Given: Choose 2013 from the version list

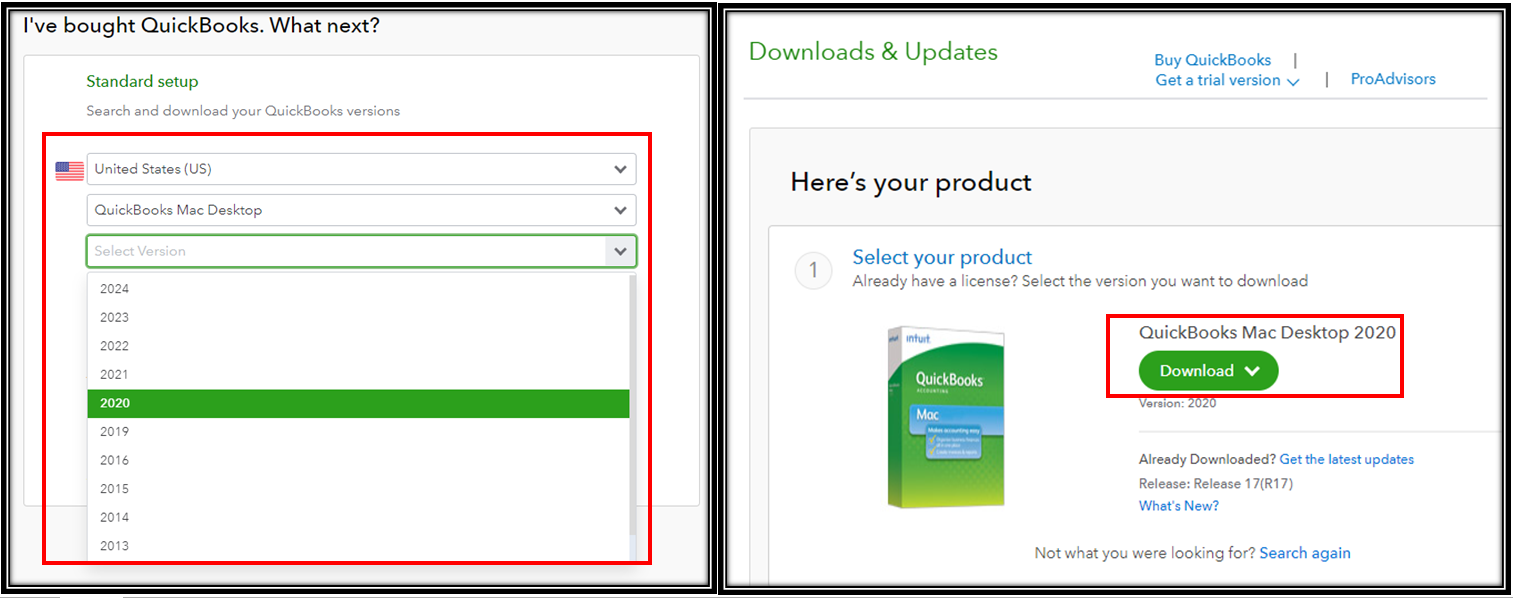Looking at the screenshot, I should click(358, 546).
